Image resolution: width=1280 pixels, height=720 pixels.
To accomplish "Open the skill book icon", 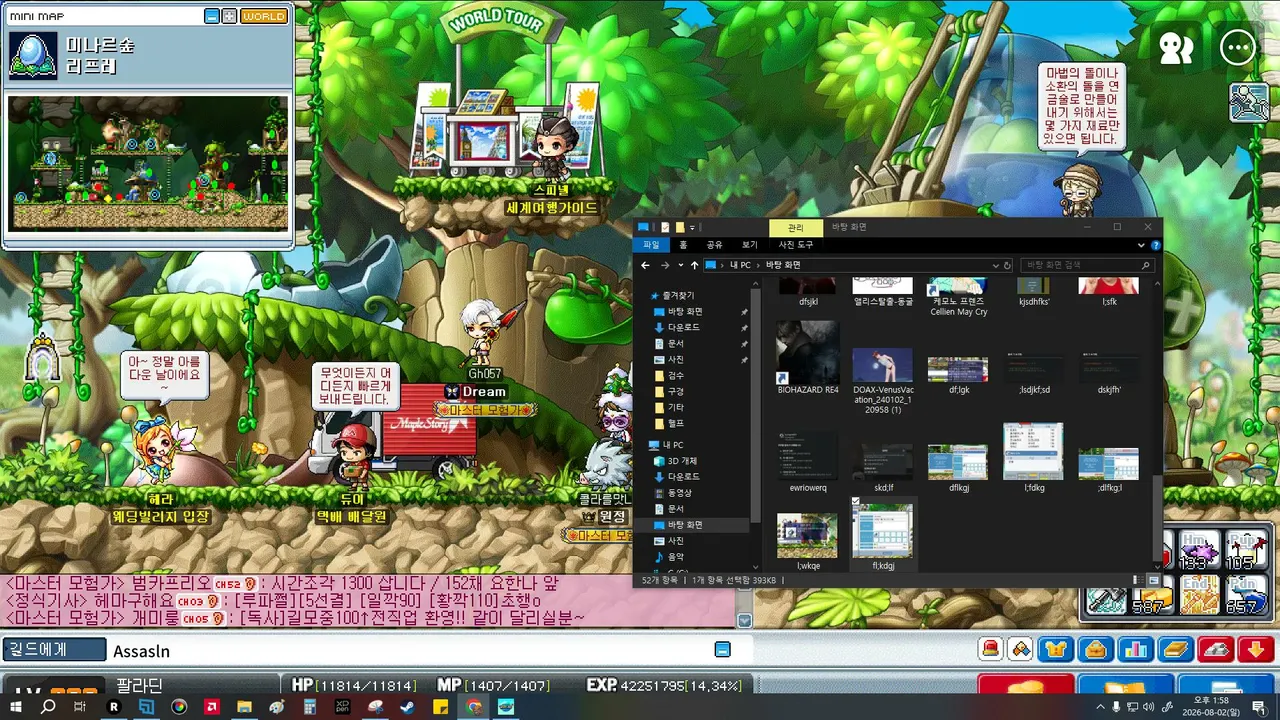I will tap(1176, 649).
